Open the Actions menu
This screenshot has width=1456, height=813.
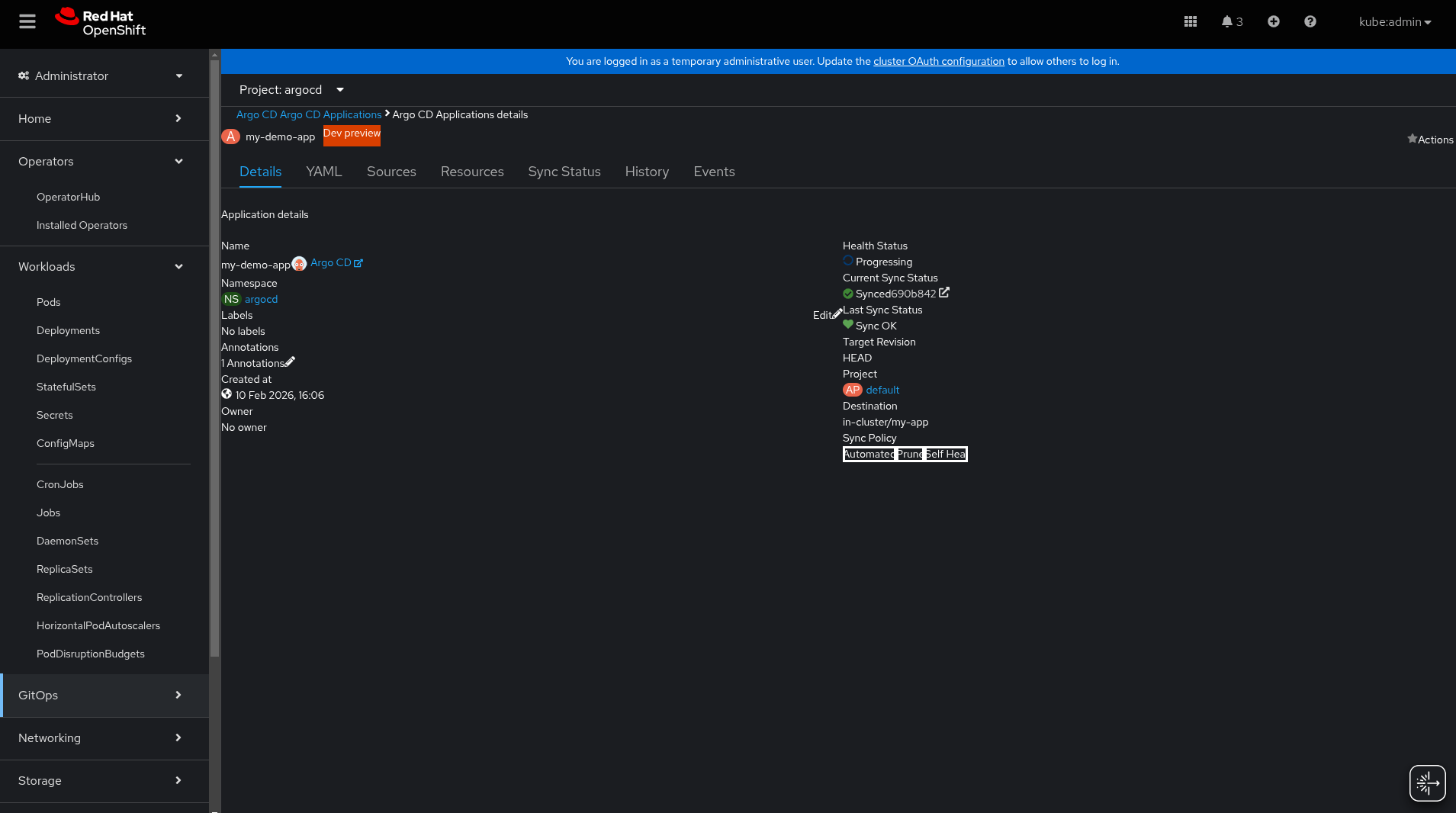pyautogui.click(x=1435, y=140)
